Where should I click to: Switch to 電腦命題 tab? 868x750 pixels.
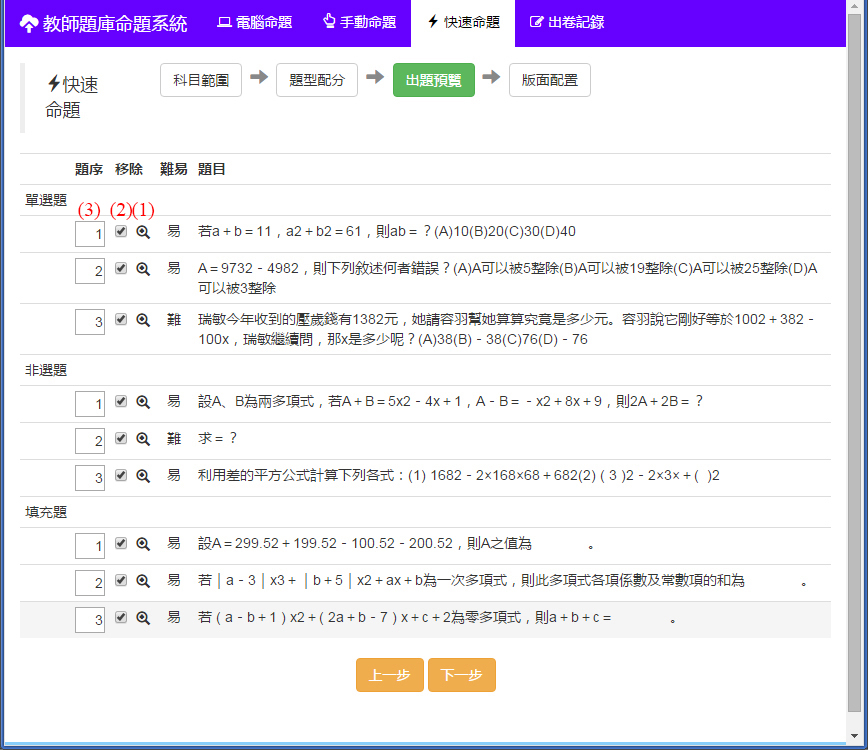tap(255, 23)
